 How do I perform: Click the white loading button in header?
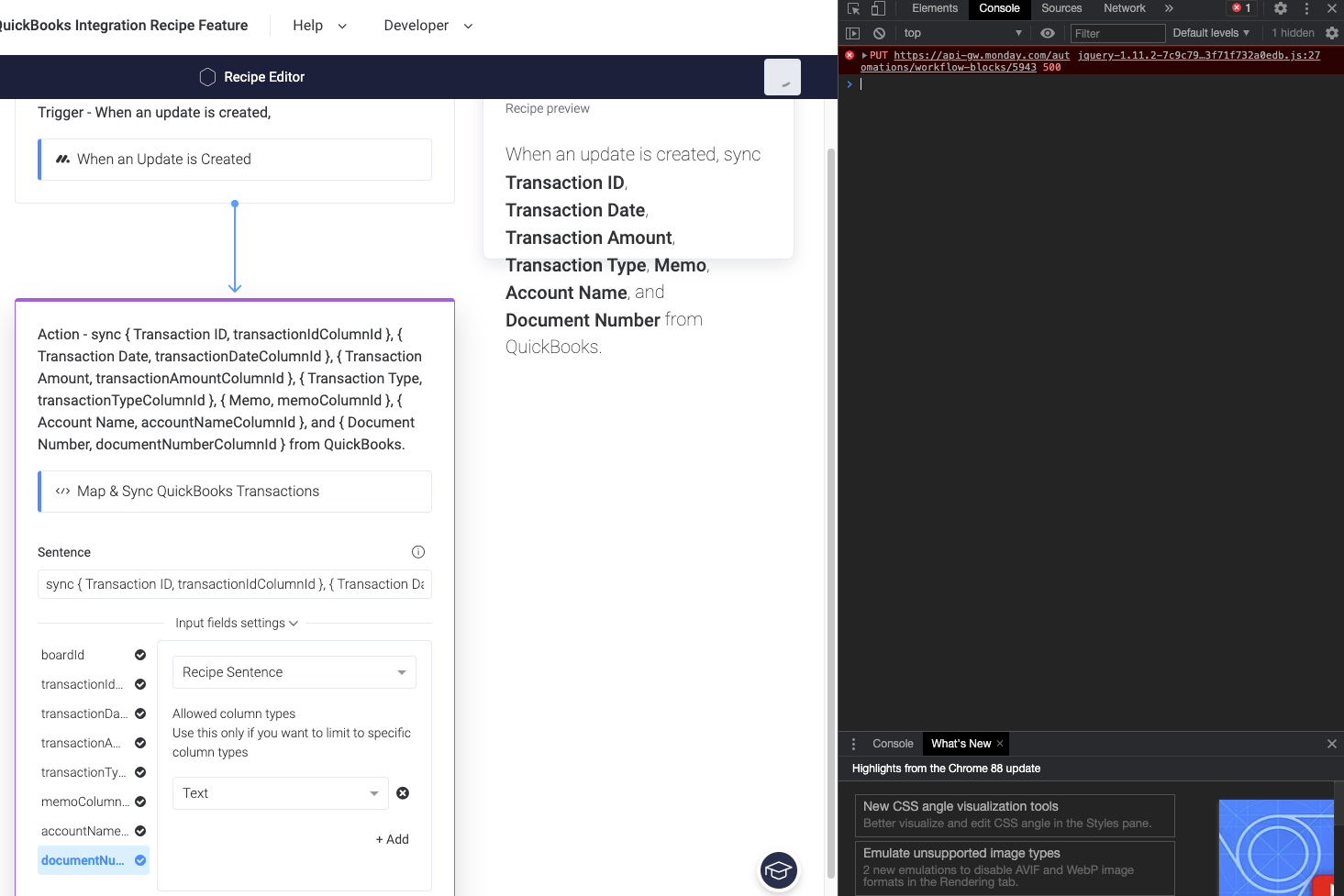[x=783, y=77]
